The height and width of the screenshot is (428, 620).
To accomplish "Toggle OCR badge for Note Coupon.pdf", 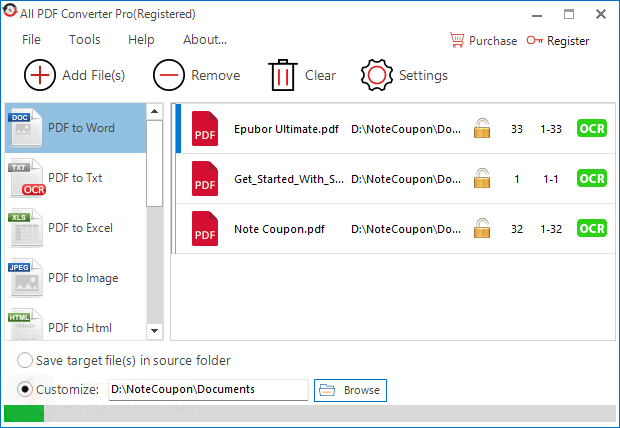I will coord(592,228).
